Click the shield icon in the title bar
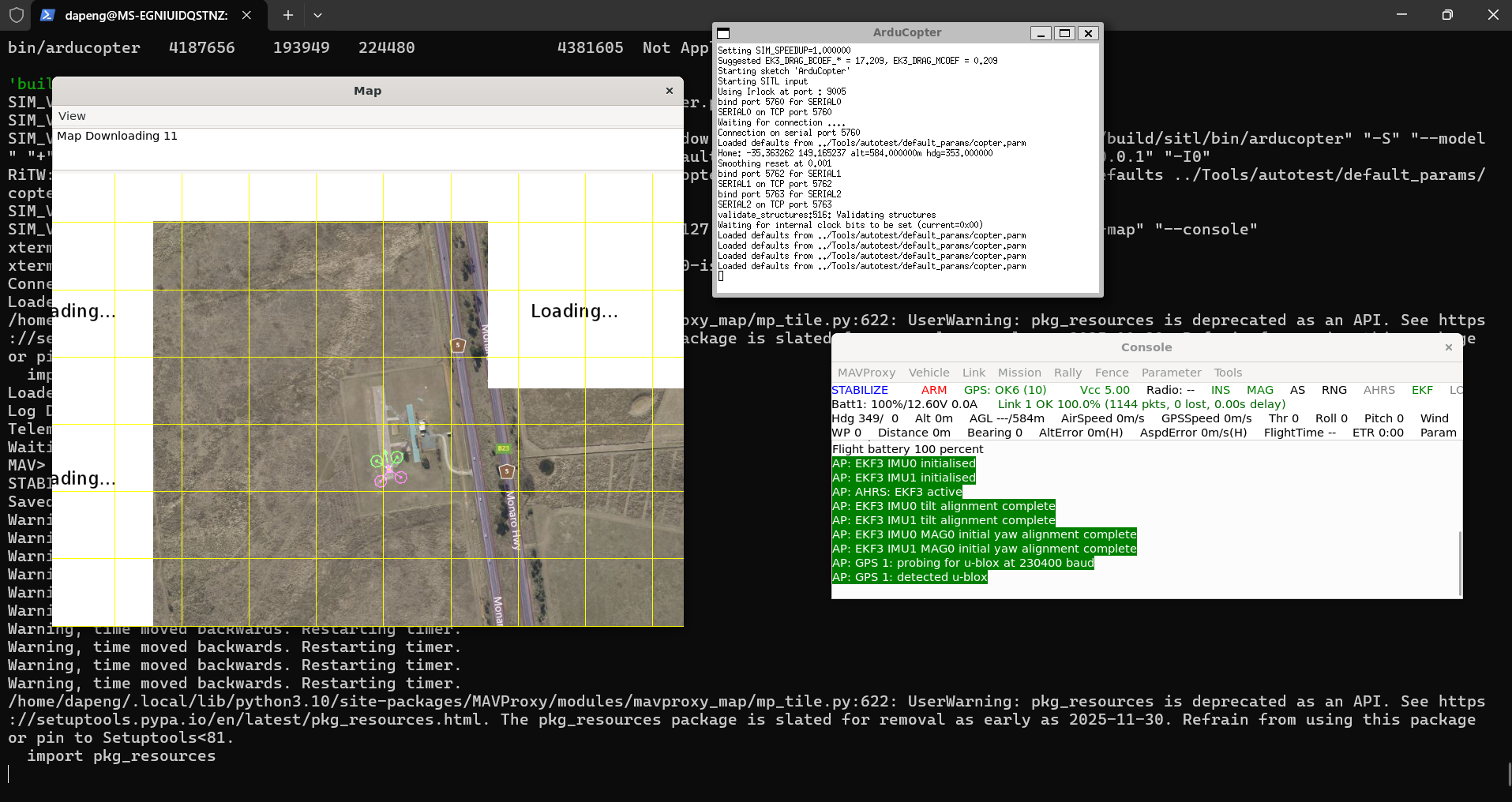The height and width of the screenshot is (802, 1512). [x=16, y=15]
